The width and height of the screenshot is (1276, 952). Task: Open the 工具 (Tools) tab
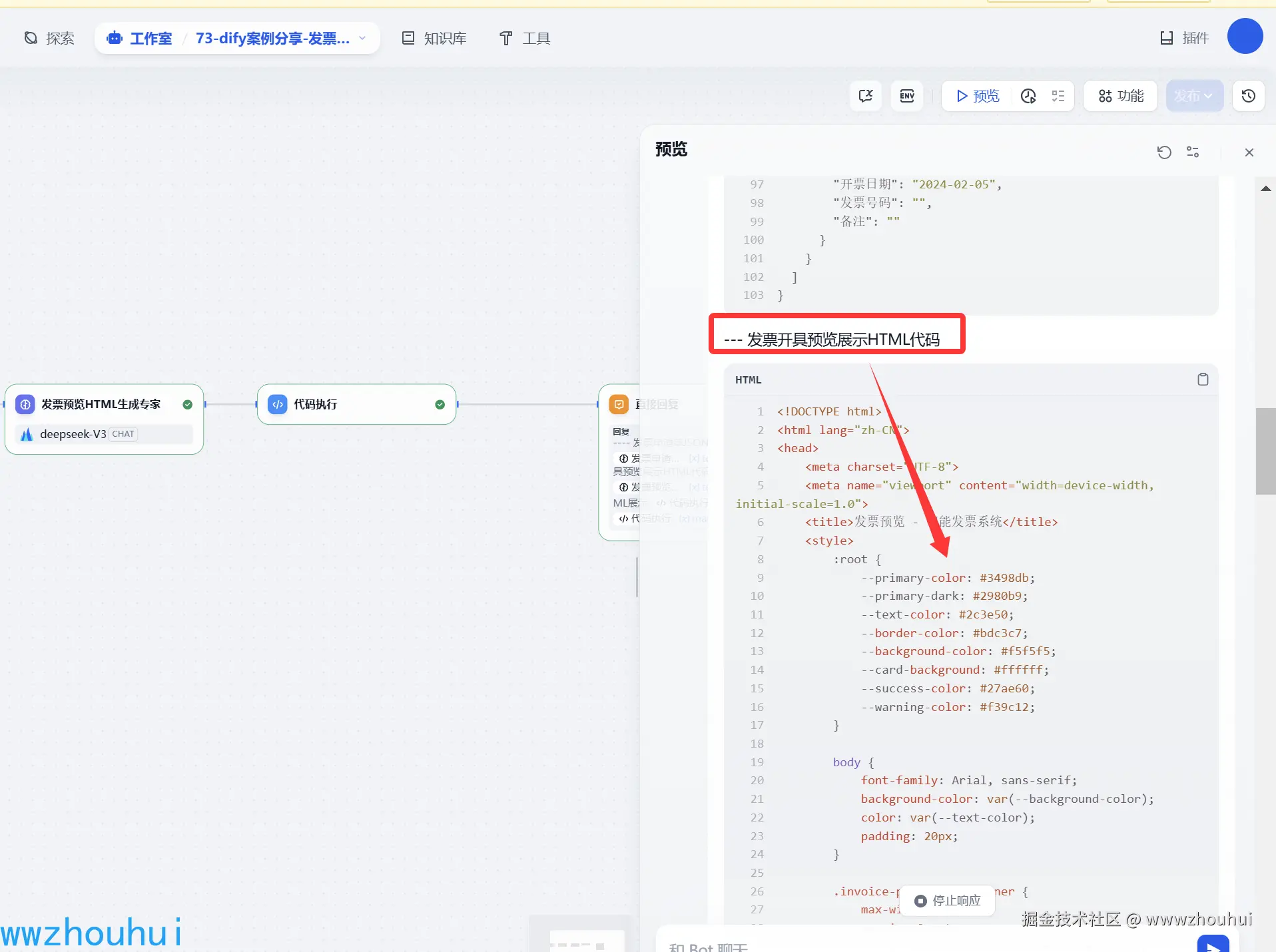[525, 39]
